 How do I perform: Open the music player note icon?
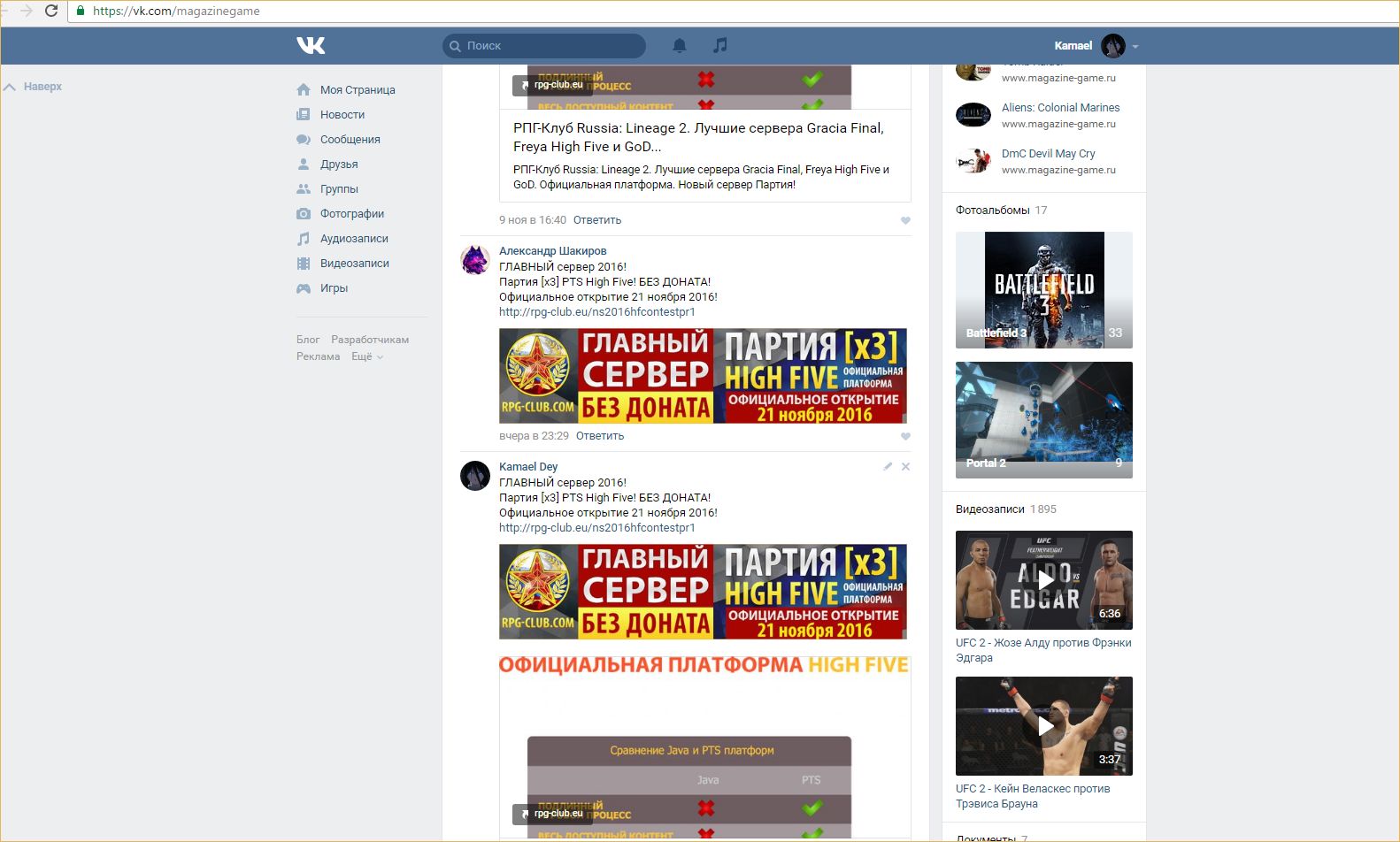720,45
